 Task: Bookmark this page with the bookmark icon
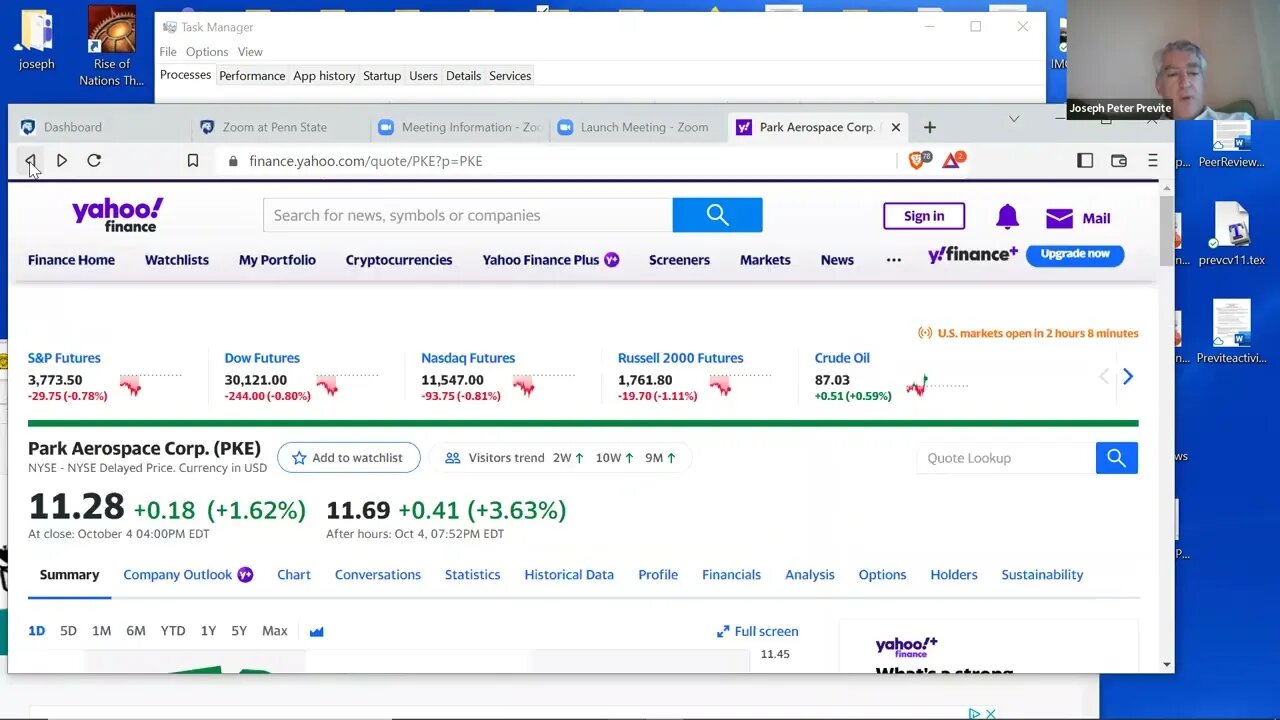(x=193, y=160)
